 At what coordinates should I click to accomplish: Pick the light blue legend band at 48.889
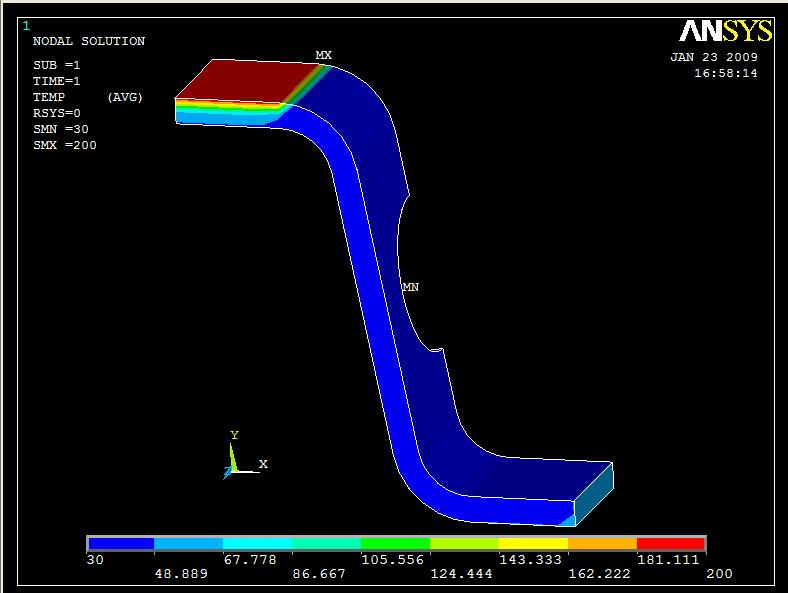[188, 543]
